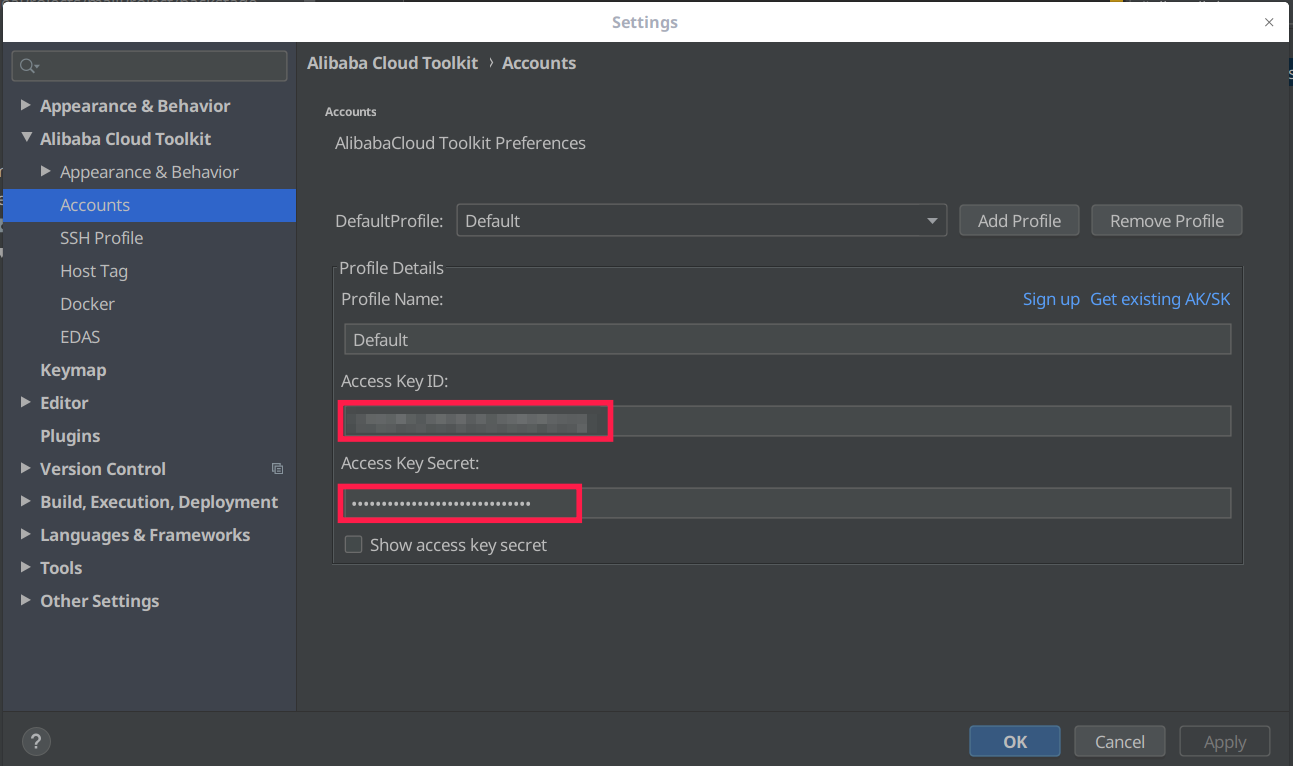Expand the Tools settings node
Viewport: 1293px width, 766px height.
click(26, 568)
